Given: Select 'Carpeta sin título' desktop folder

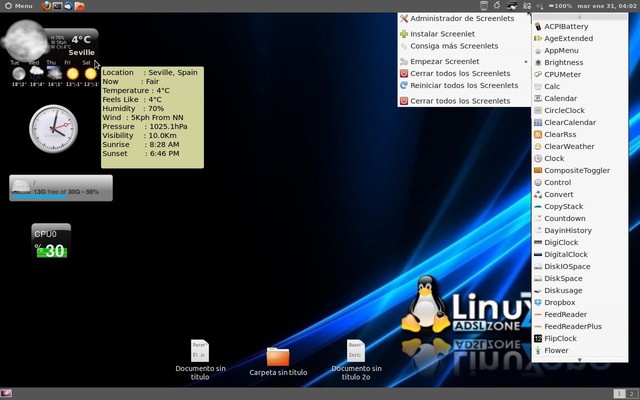Looking at the screenshot, I should click(x=278, y=362).
